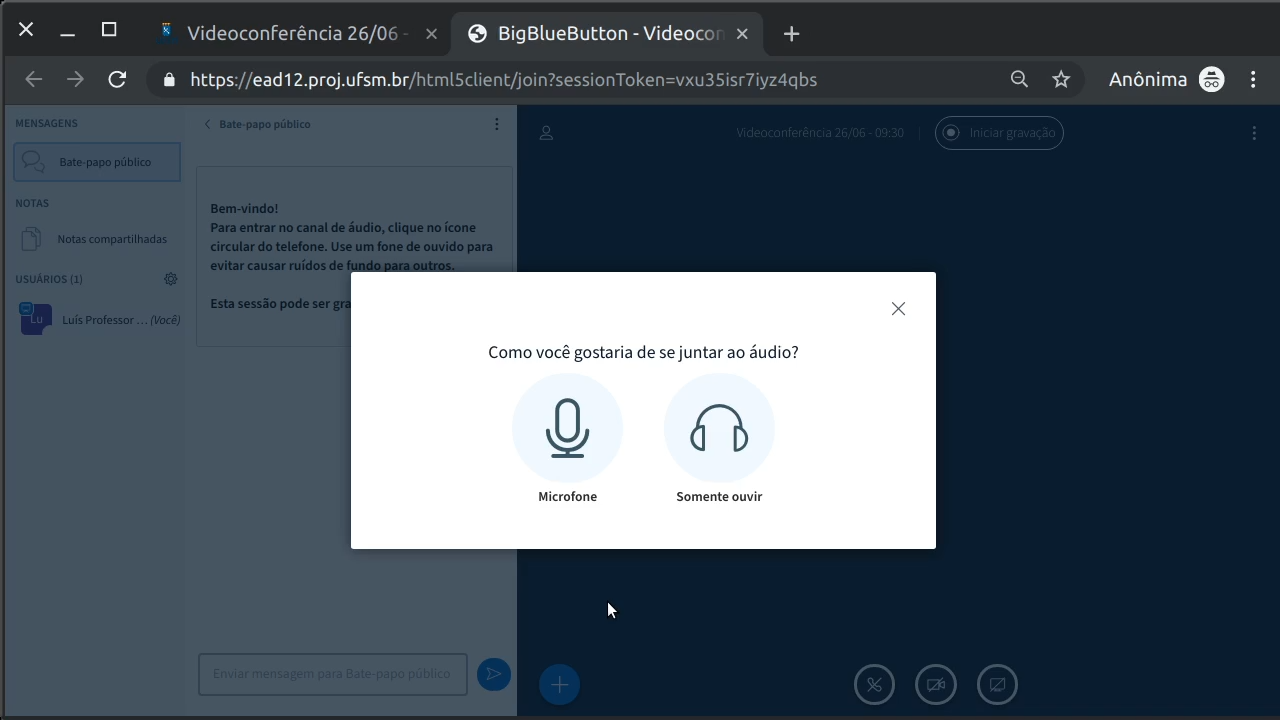Click the chat message input field
Image resolution: width=1280 pixels, height=720 pixels.
332,674
